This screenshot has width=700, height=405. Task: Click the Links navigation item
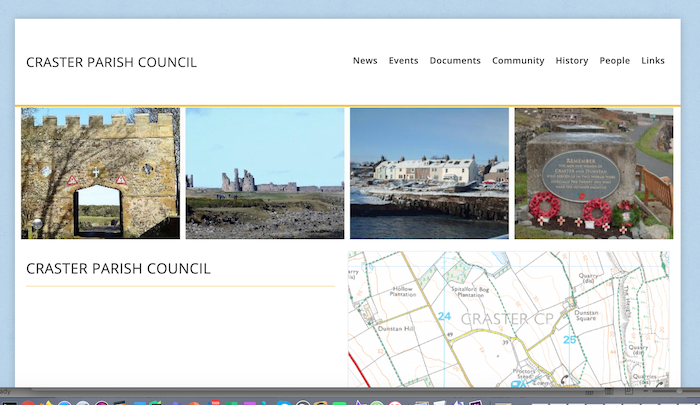pyautogui.click(x=653, y=61)
